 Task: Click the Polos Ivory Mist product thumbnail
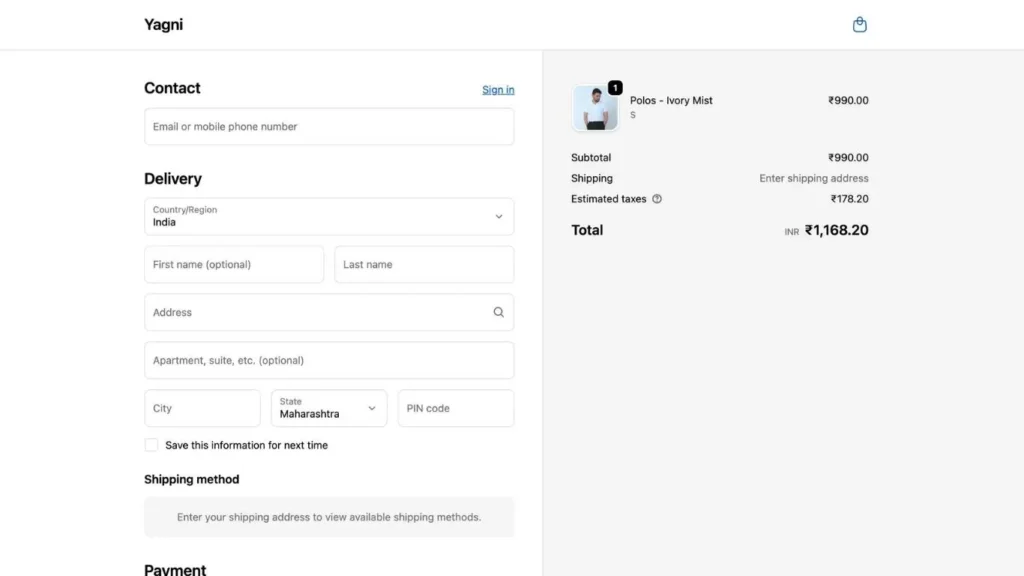coord(595,108)
